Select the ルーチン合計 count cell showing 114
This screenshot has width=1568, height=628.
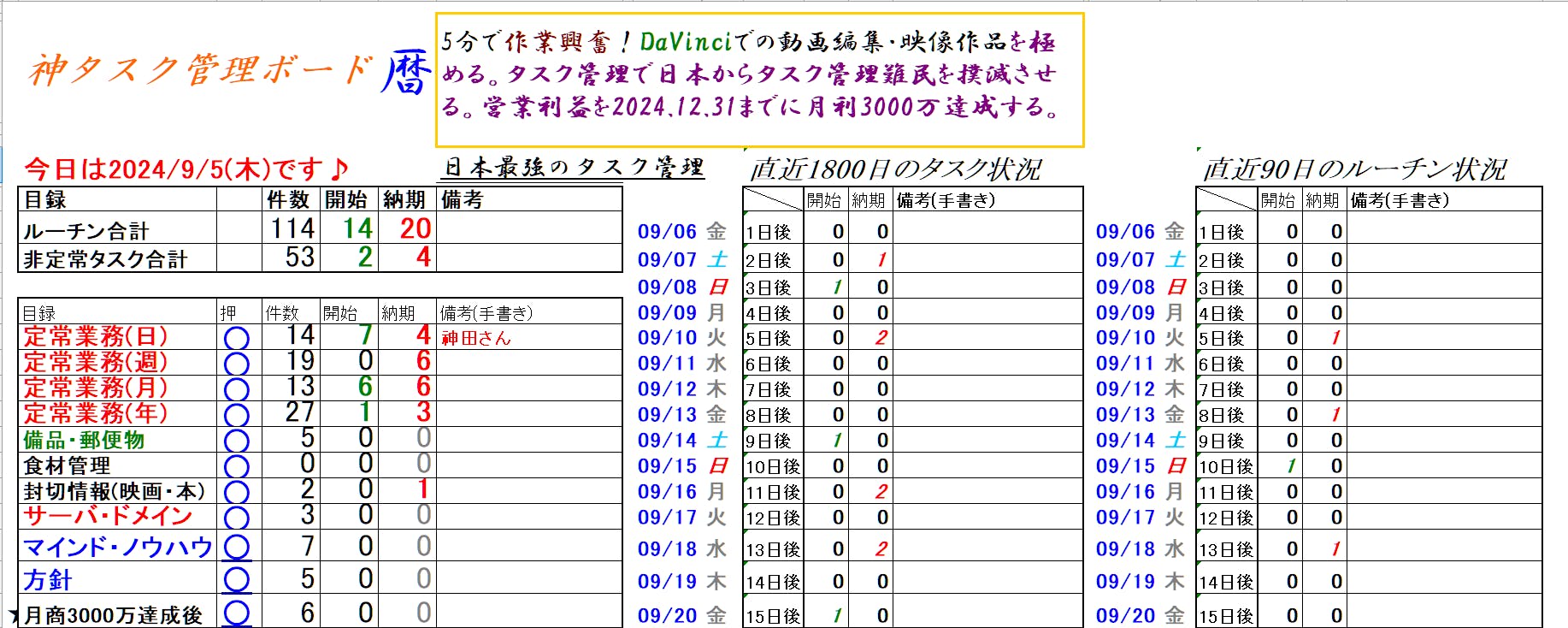(292, 228)
